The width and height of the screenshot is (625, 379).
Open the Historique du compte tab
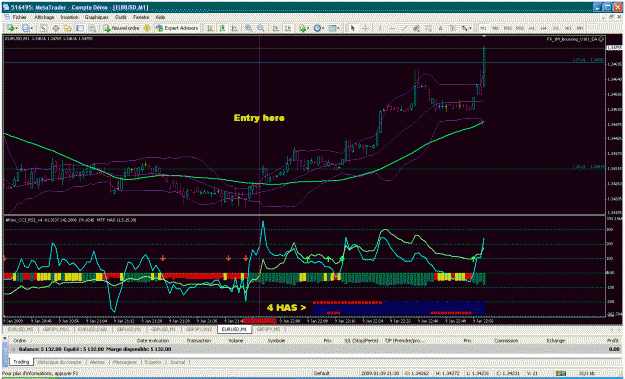(60, 362)
